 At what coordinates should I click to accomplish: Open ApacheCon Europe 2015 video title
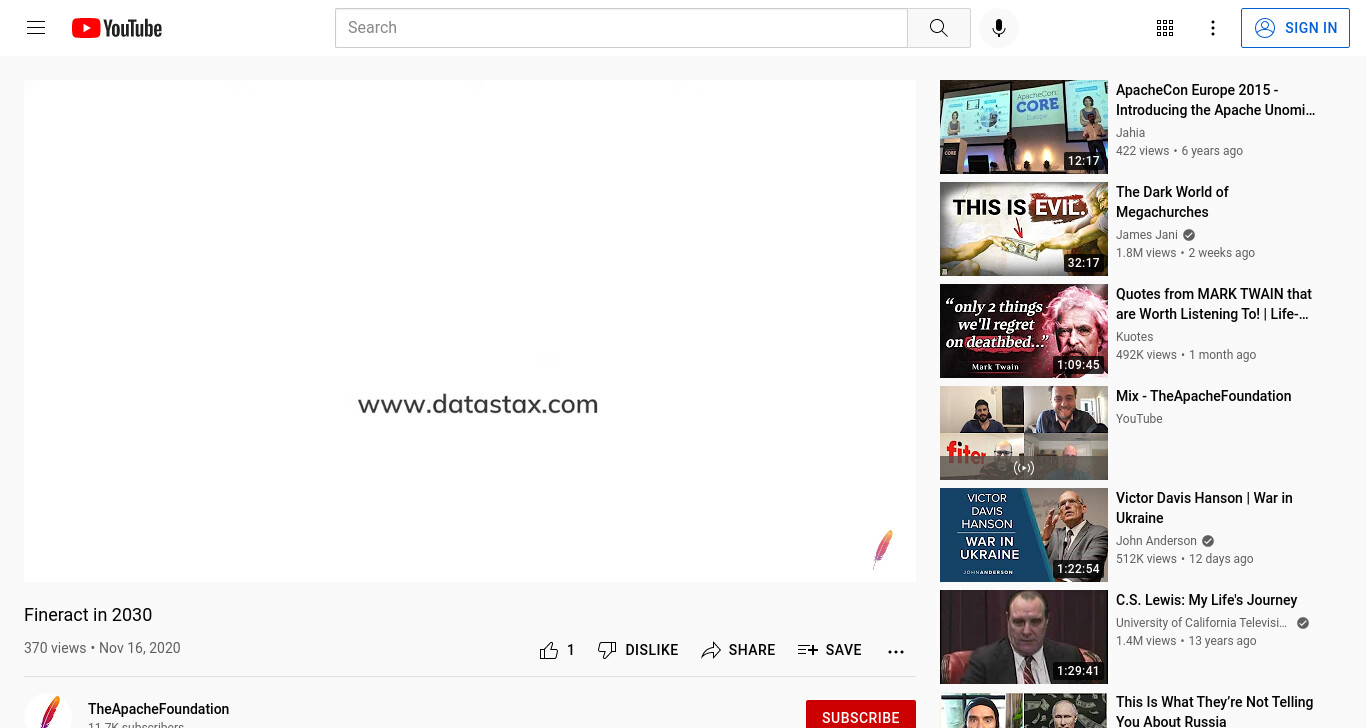[1216, 100]
